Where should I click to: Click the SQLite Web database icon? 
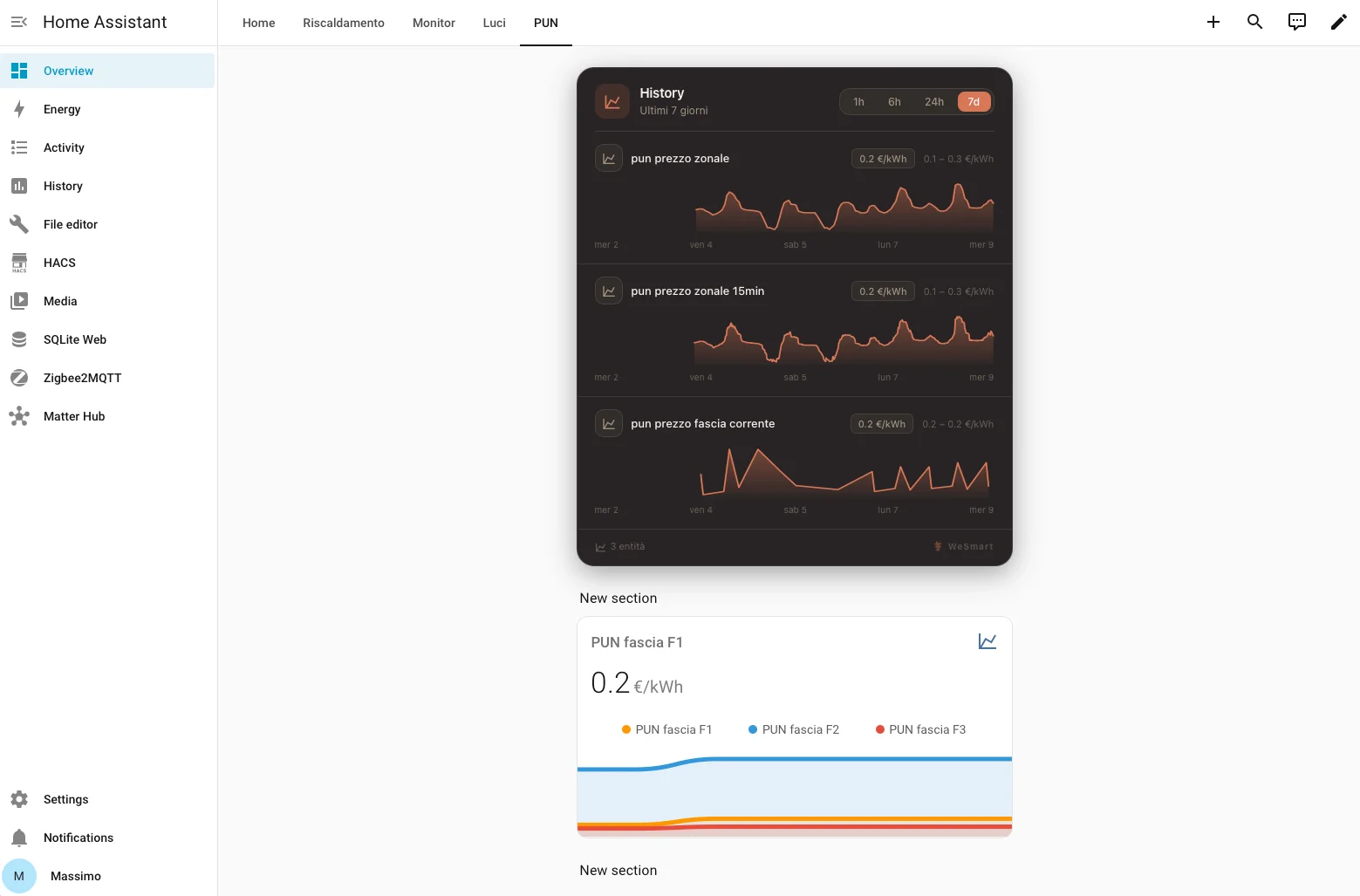[x=19, y=339]
